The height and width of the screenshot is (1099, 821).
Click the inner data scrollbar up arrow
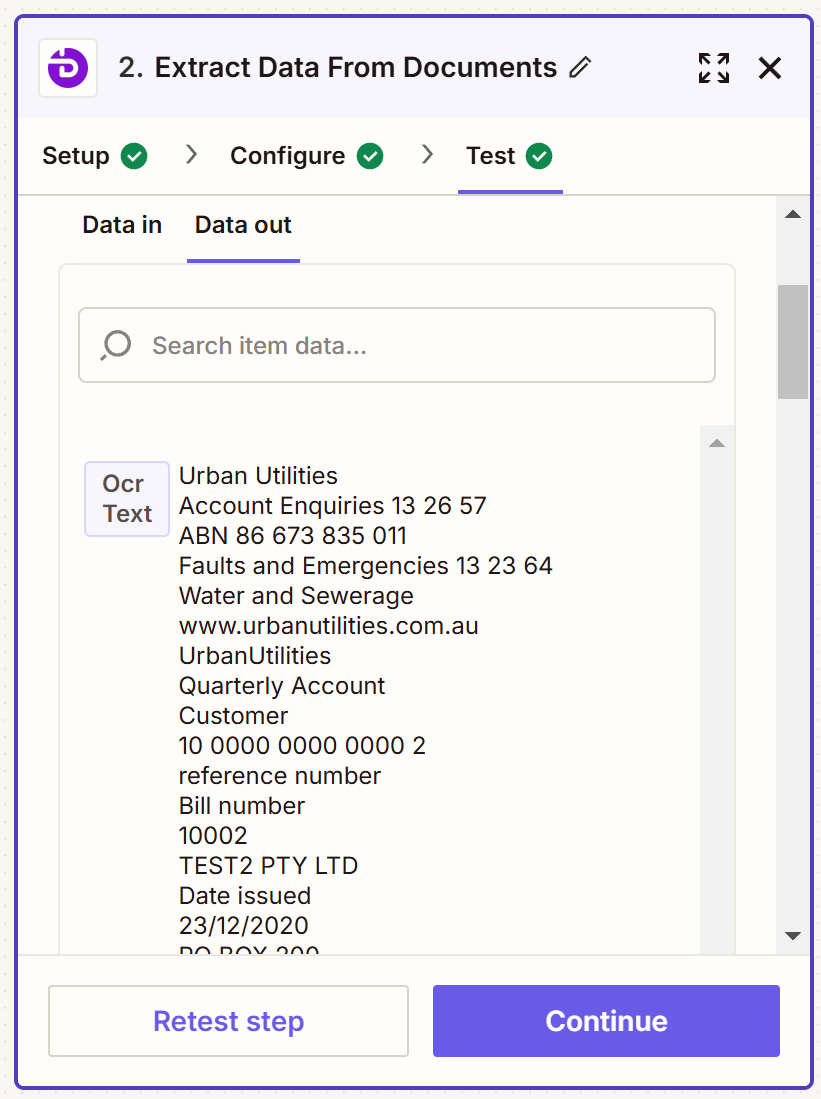[x=717, y=443]
